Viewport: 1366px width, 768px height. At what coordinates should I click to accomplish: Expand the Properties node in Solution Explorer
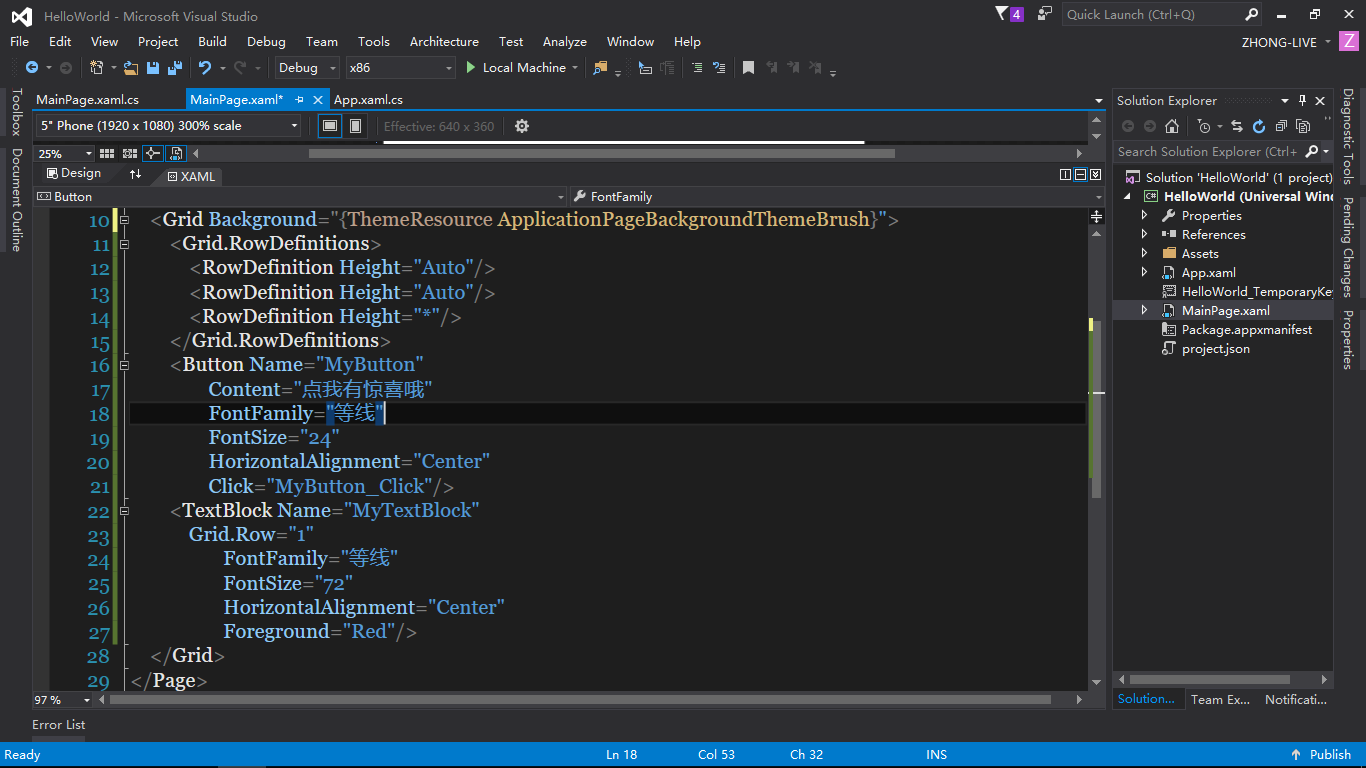tap(1145, 215)
